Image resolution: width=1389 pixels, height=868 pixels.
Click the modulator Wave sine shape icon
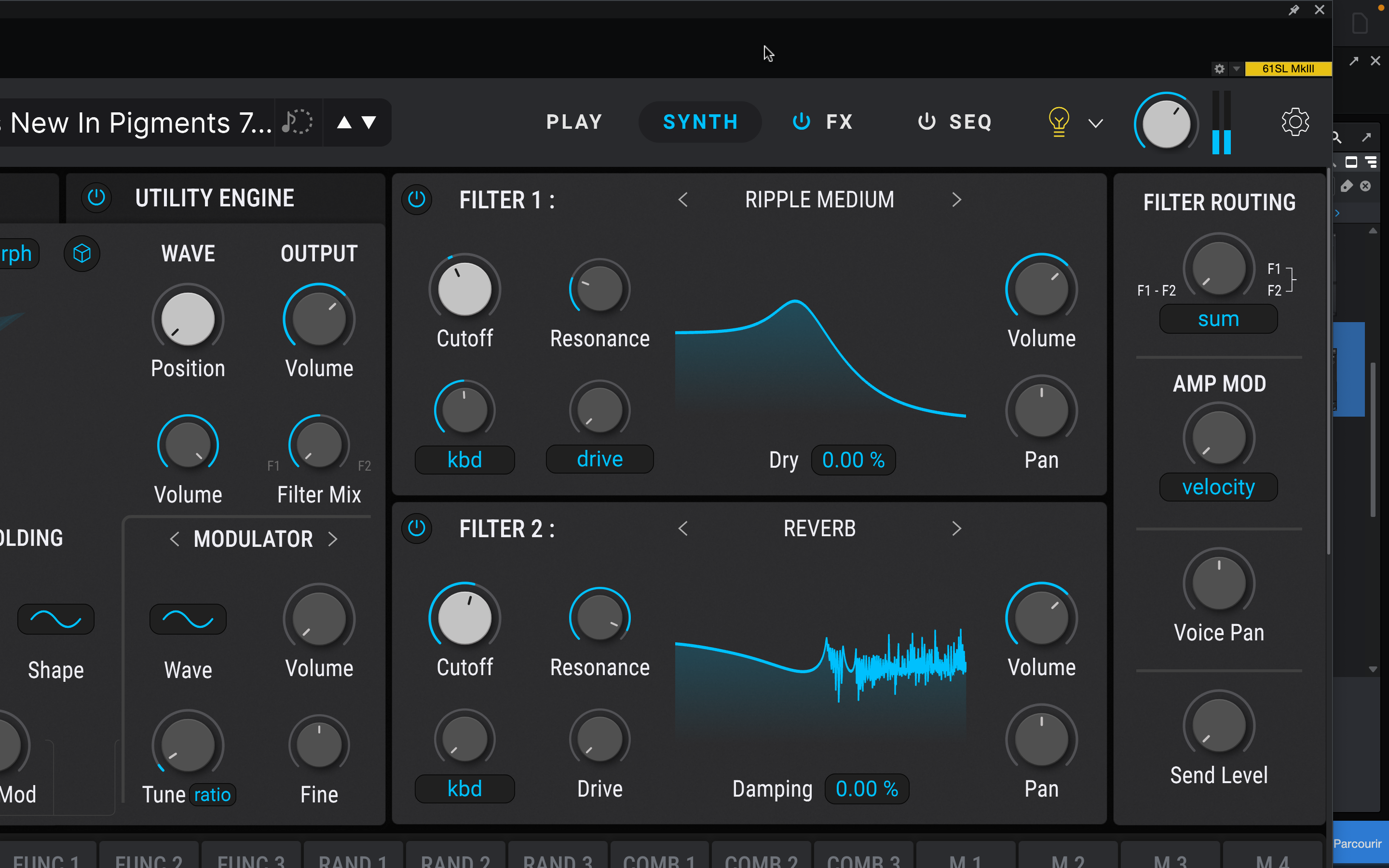coord(188,620)
